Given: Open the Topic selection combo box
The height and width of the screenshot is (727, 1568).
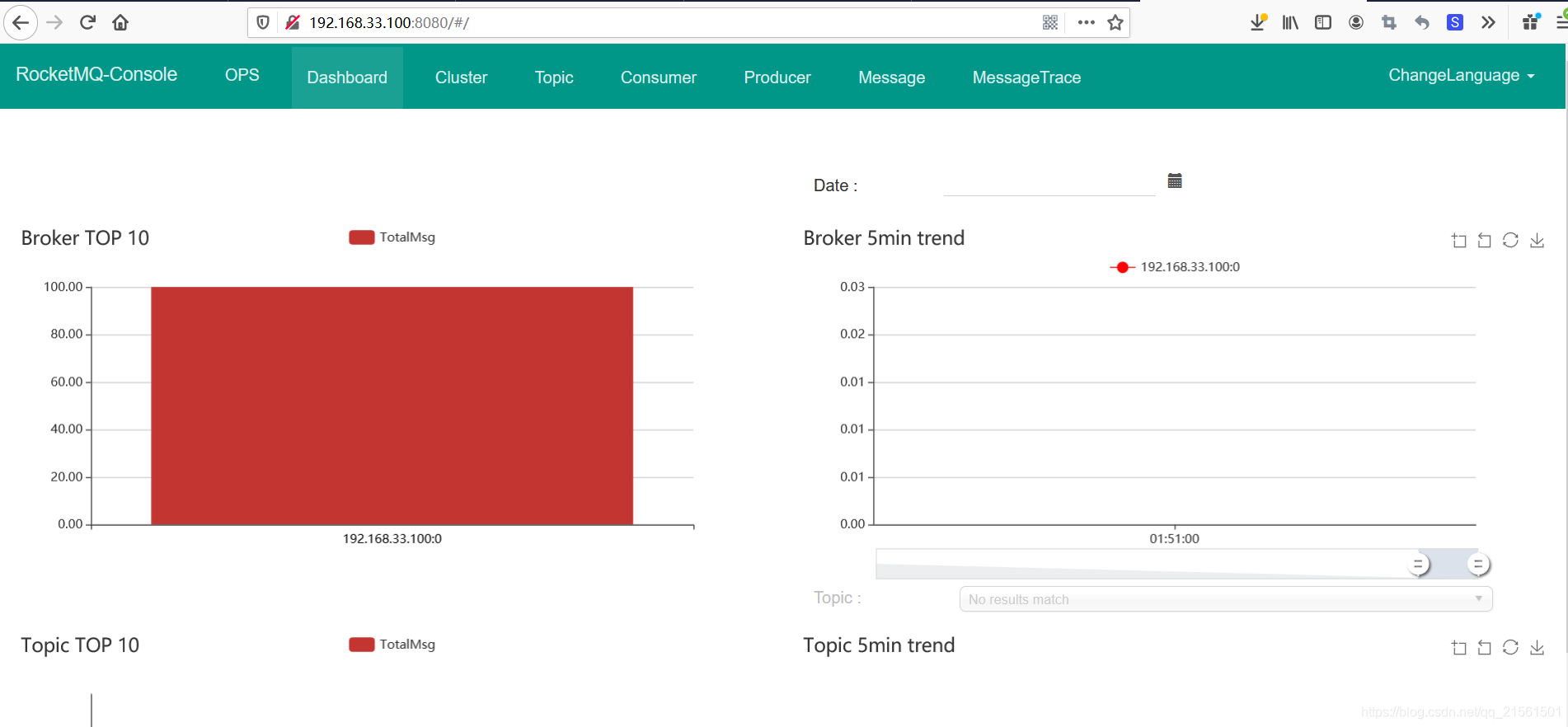Looking at the screenshot, I should (1226, 599).
